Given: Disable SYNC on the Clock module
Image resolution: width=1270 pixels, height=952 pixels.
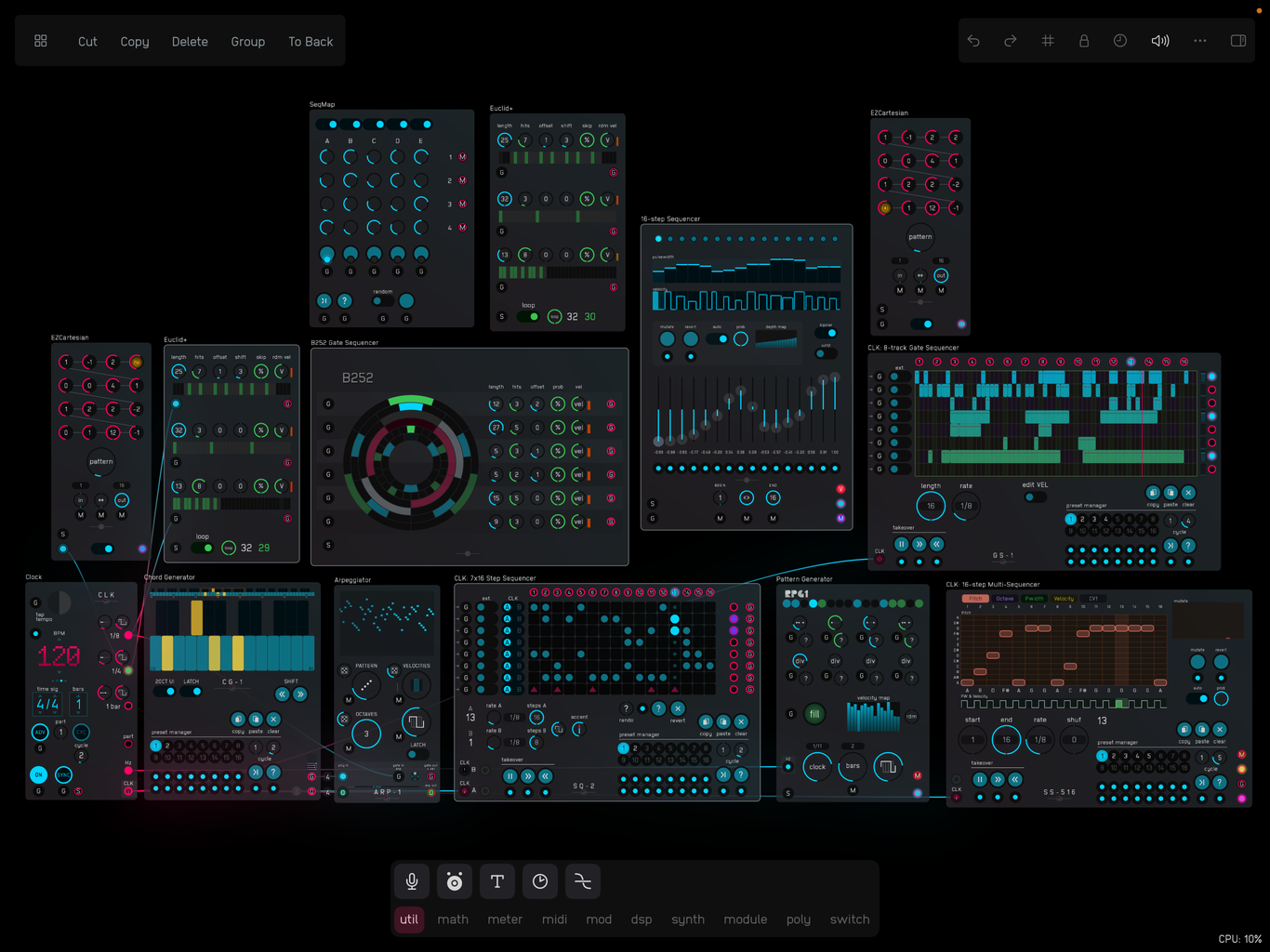Looking at the screenshot, I should 63,774.
